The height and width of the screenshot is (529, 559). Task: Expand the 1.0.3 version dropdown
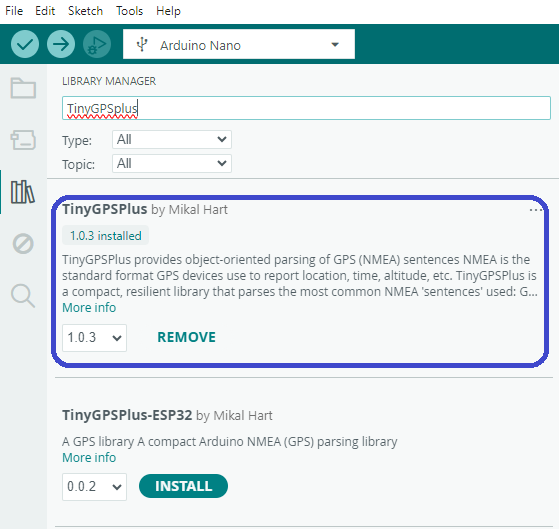94,338
